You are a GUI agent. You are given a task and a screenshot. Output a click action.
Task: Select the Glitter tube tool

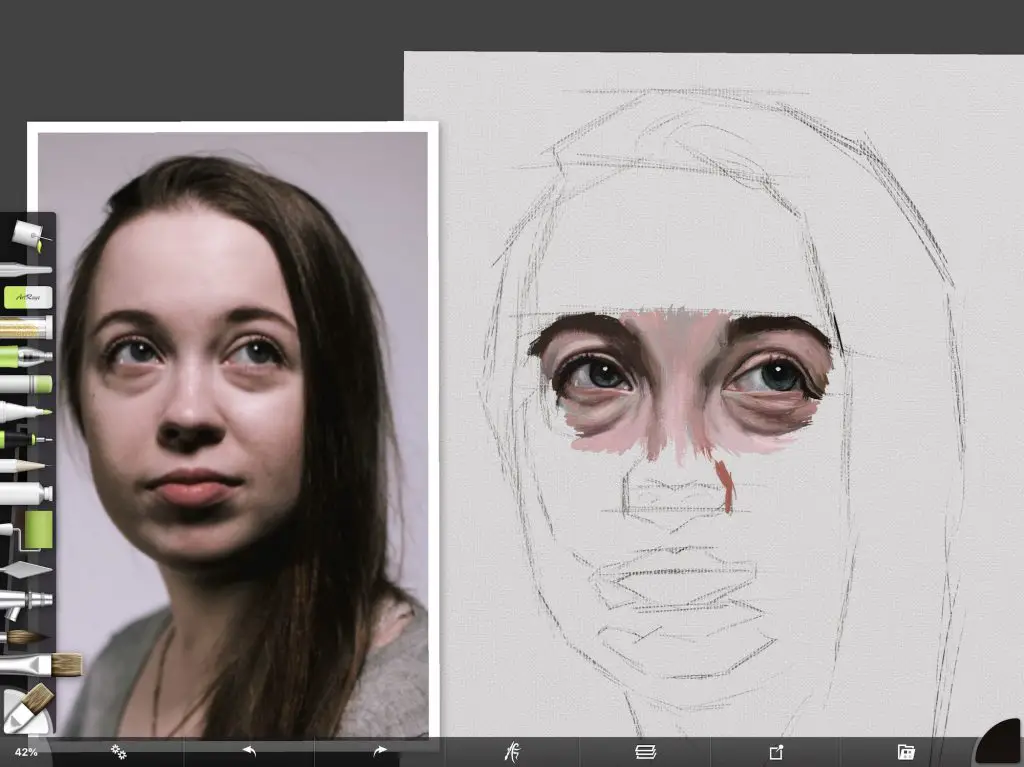point(26,327)
